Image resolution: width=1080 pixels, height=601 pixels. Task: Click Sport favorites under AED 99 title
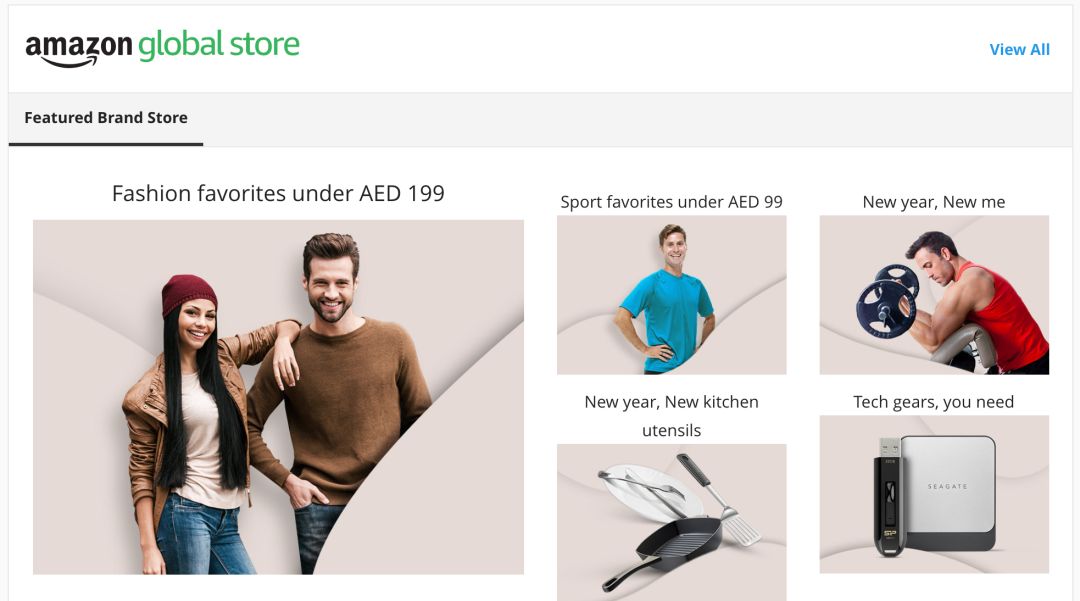pos(672,202)
